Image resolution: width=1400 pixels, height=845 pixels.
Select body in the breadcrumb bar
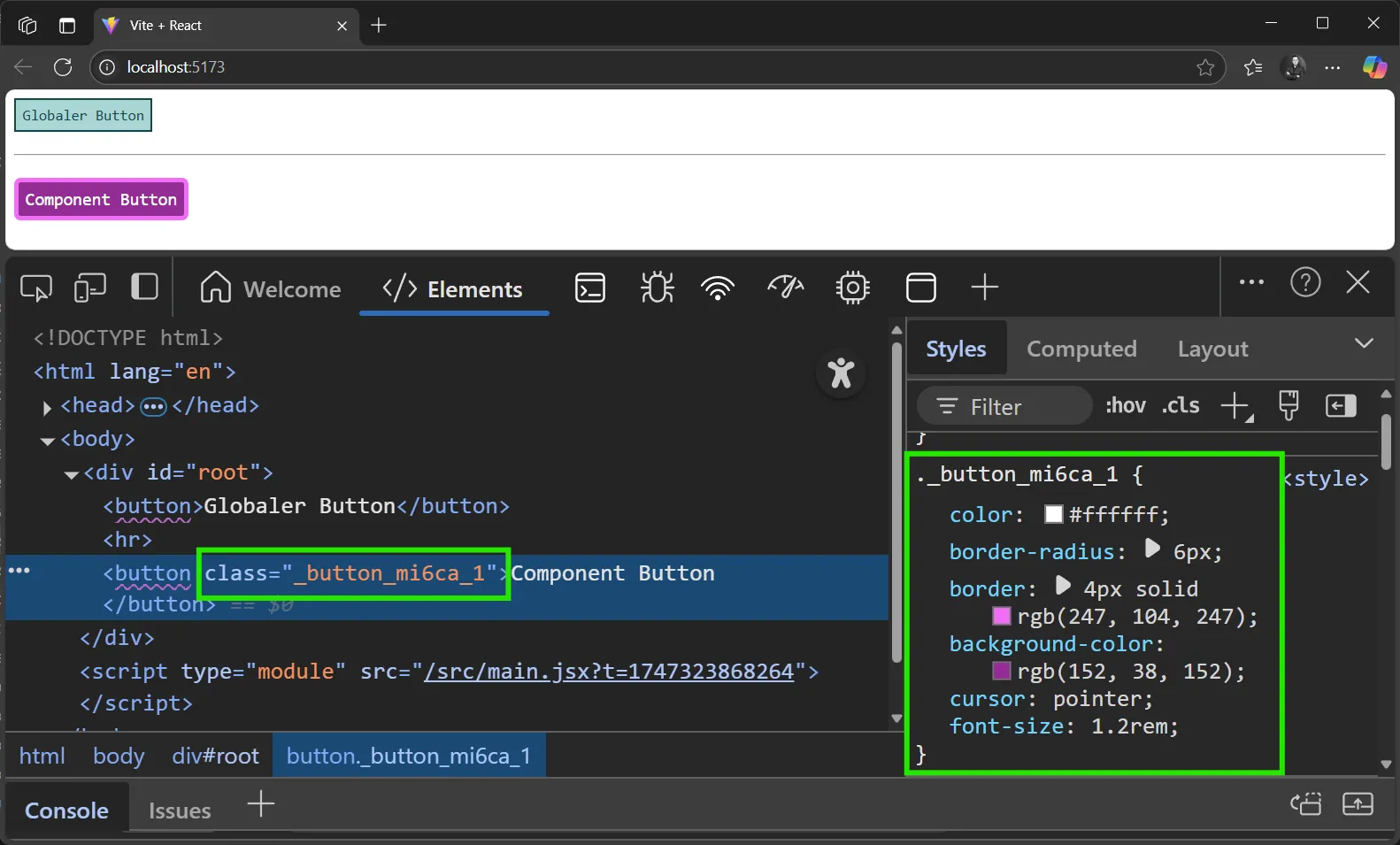(119, 756)
